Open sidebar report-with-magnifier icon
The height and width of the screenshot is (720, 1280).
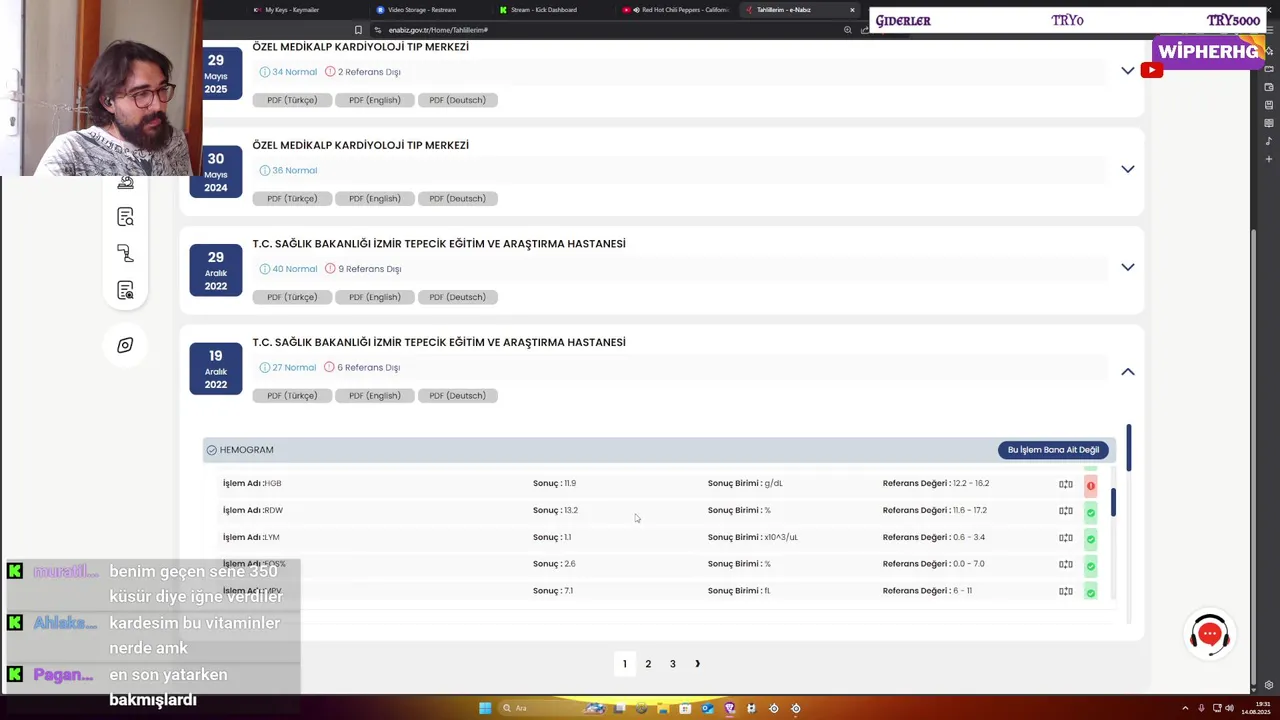[x=125, y=290]
